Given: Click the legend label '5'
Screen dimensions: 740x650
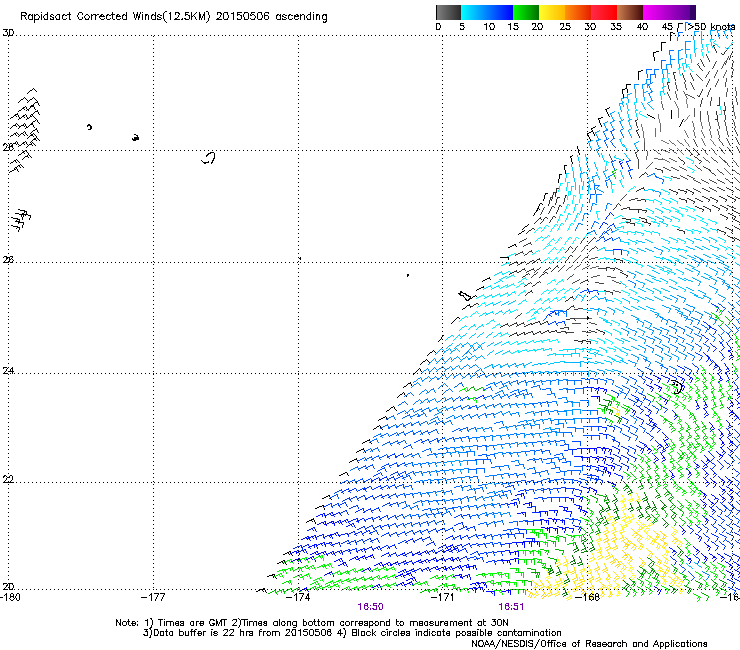Looking at the screenshot, I should tap(462, 26).
